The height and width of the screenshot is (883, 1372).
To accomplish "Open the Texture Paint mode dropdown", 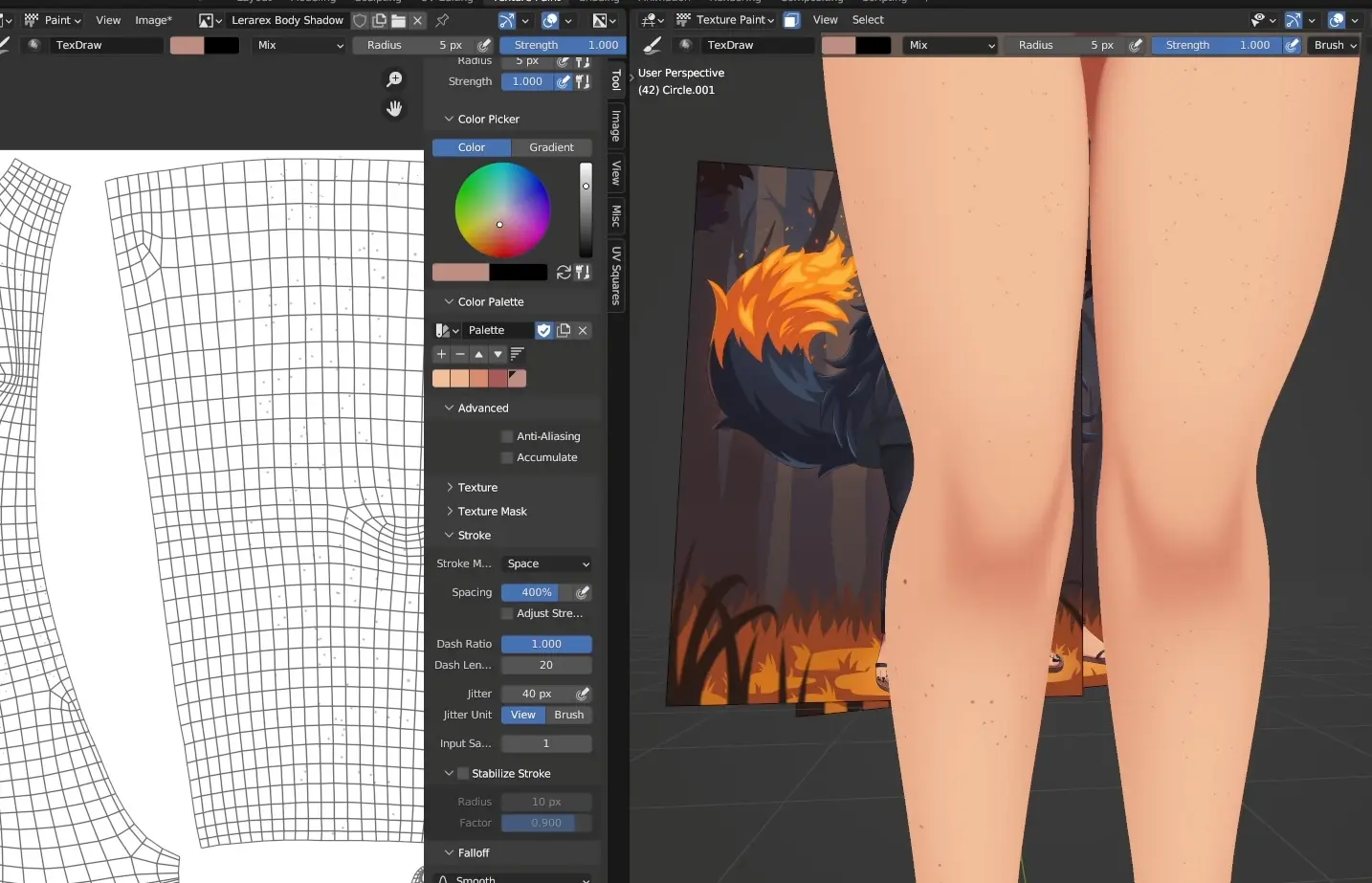I will (x=734, y=20).
